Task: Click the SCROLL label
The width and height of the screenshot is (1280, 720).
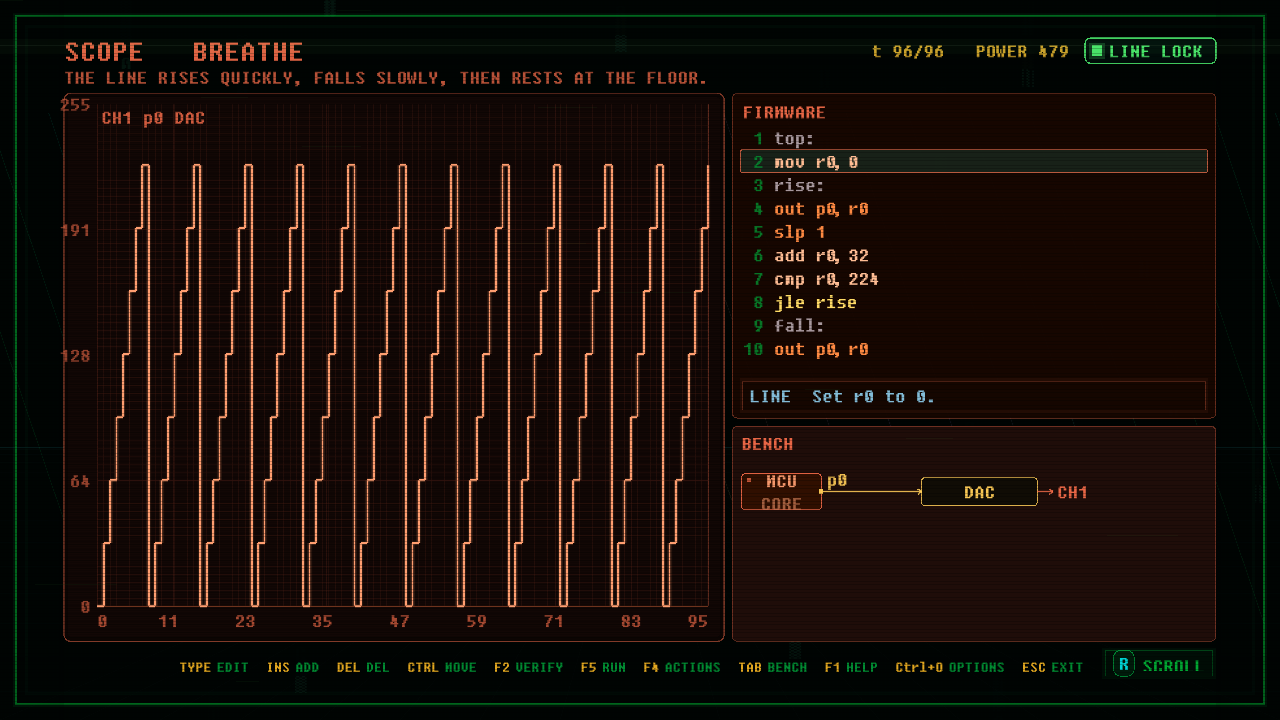Action: pyautogui.click(x=1171, y=666)
